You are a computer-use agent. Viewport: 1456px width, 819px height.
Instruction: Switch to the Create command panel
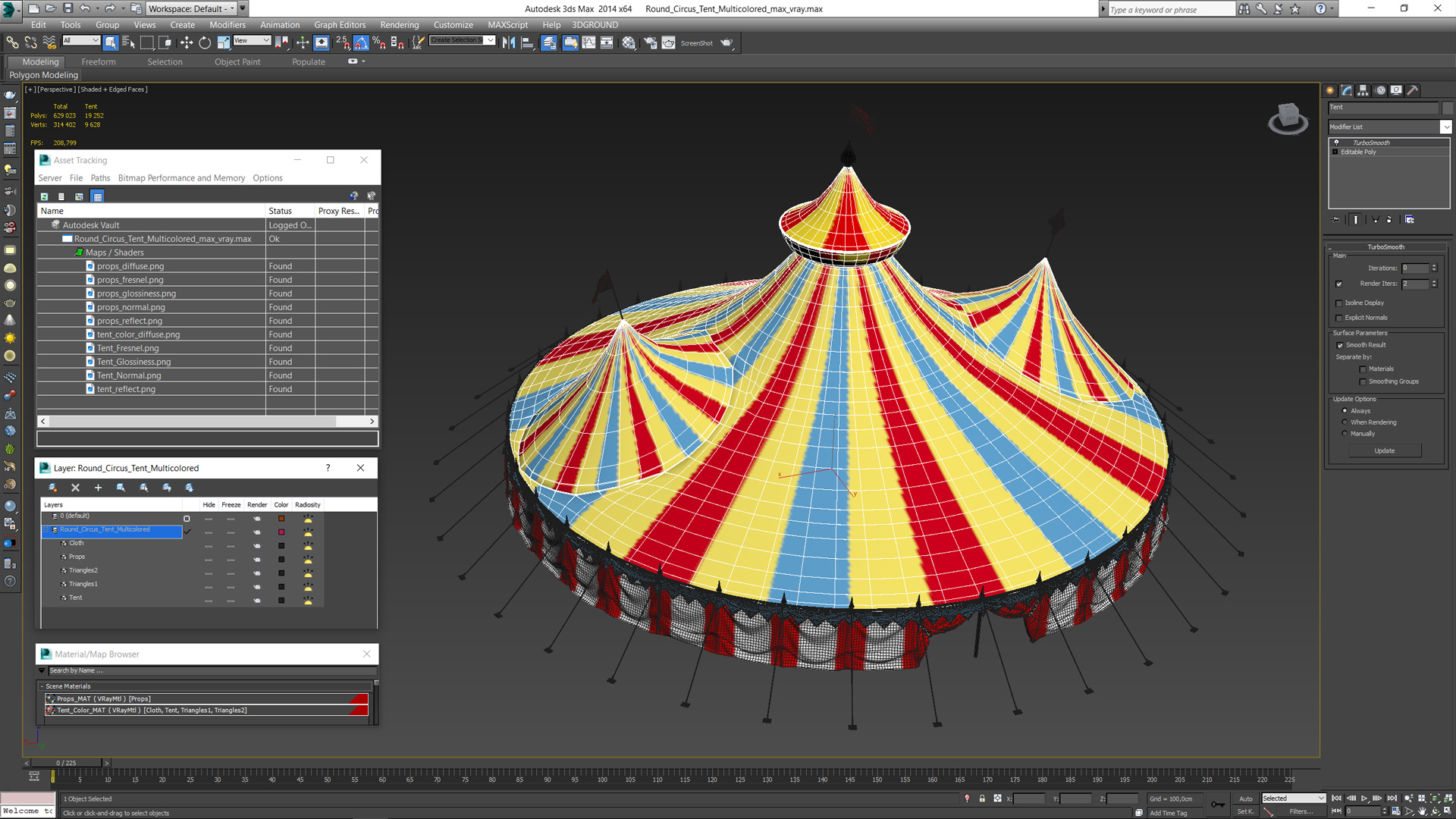click(1330, 90)
